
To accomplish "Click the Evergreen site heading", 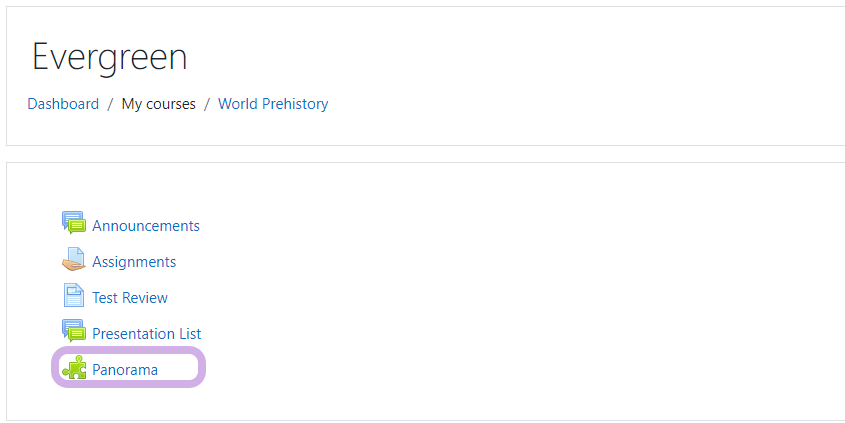I will tap(109, 57).
